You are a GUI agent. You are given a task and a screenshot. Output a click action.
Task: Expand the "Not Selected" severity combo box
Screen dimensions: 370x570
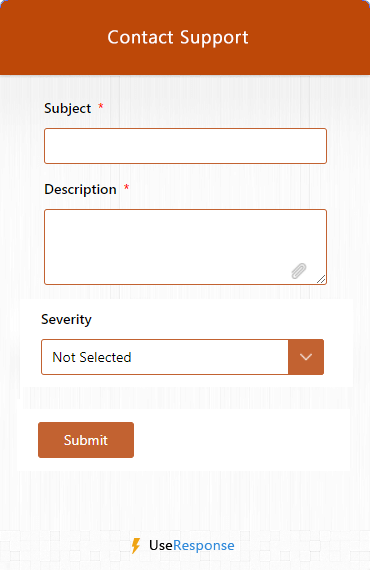(x=182, y=357)
